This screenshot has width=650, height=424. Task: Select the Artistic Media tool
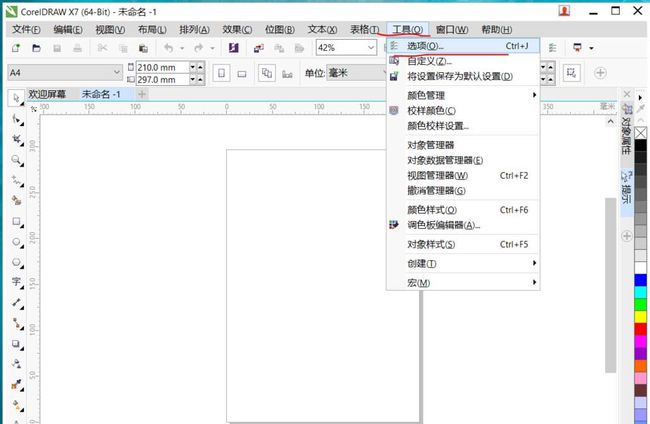pyautogui.click(x=16, y=200)
